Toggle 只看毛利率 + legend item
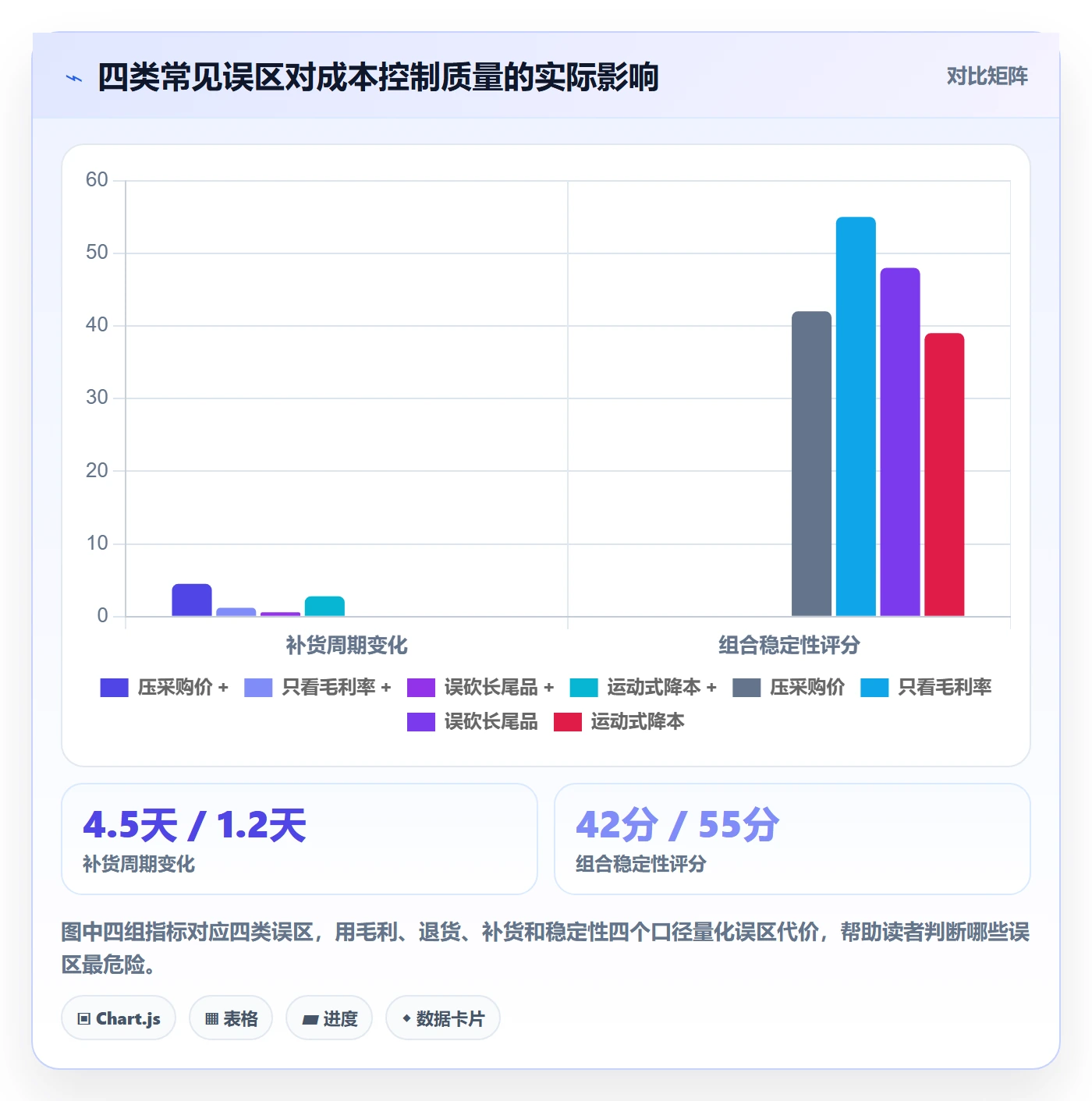Viewport: 1092px width, 1101px height. pos(317,688)
